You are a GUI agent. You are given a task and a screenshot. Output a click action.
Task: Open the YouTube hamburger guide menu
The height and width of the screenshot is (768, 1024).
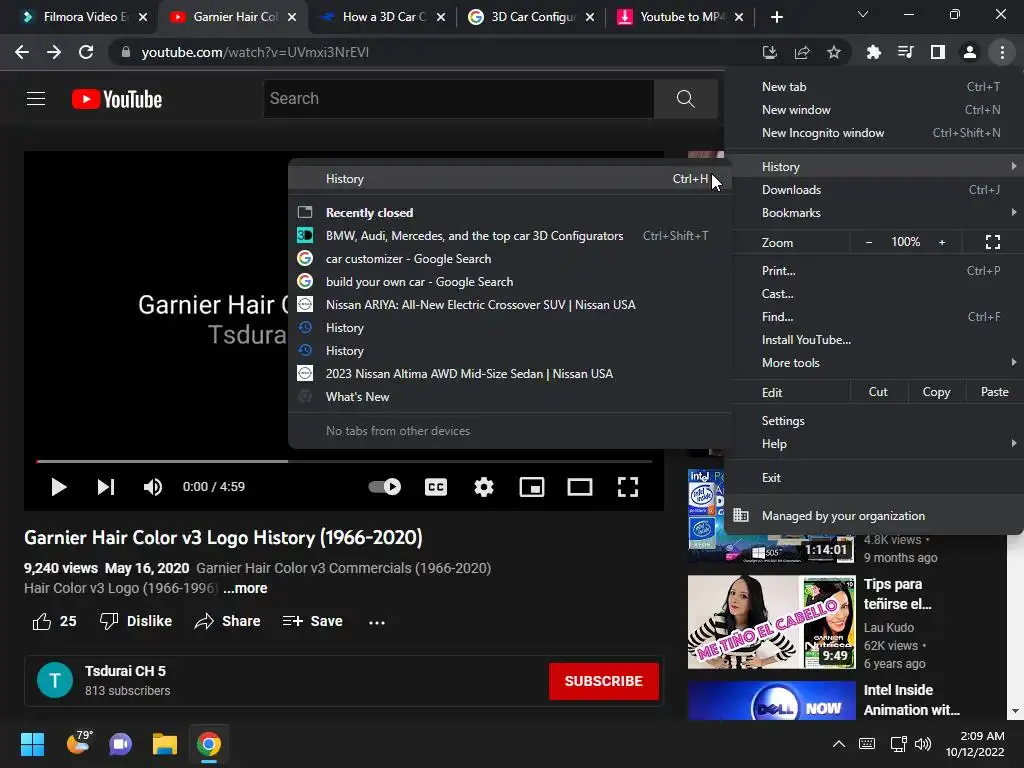[36, 99]
